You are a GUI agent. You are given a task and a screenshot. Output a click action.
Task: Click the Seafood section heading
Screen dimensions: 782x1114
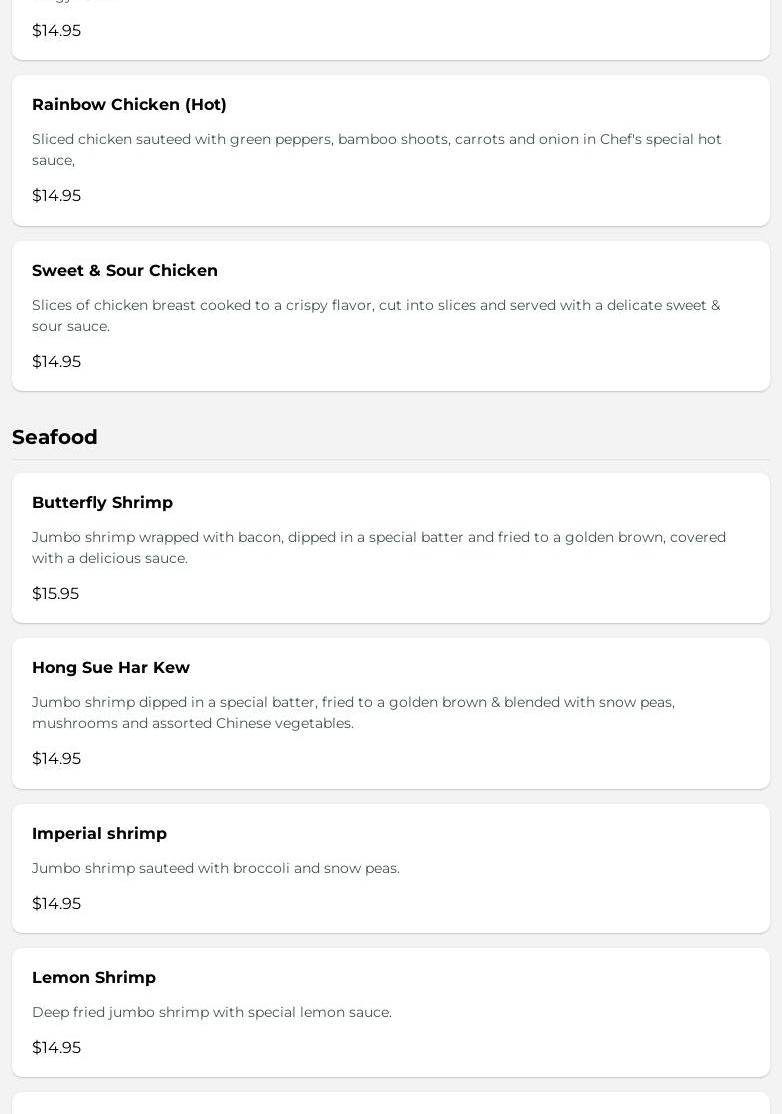(x=55, y=437)
